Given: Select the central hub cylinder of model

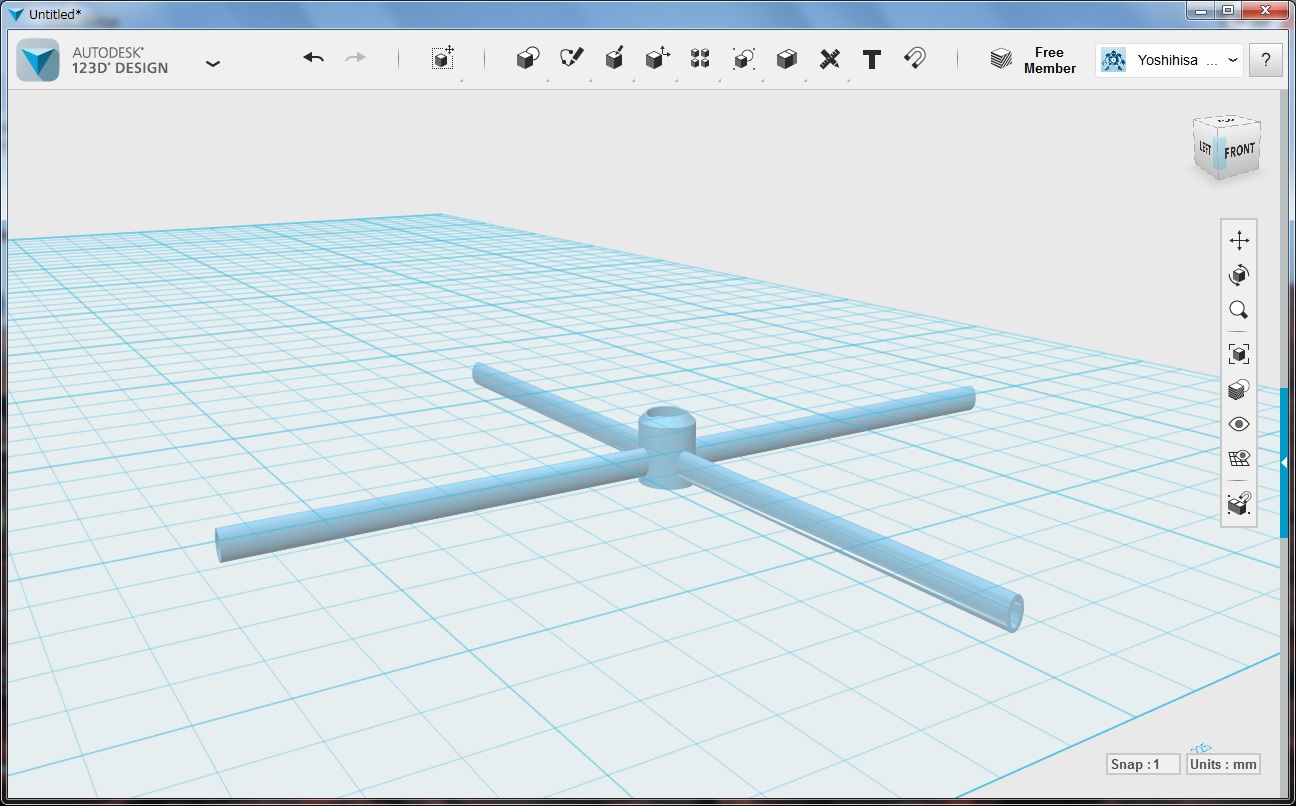Looking at the screenshot, I should 667,447.
